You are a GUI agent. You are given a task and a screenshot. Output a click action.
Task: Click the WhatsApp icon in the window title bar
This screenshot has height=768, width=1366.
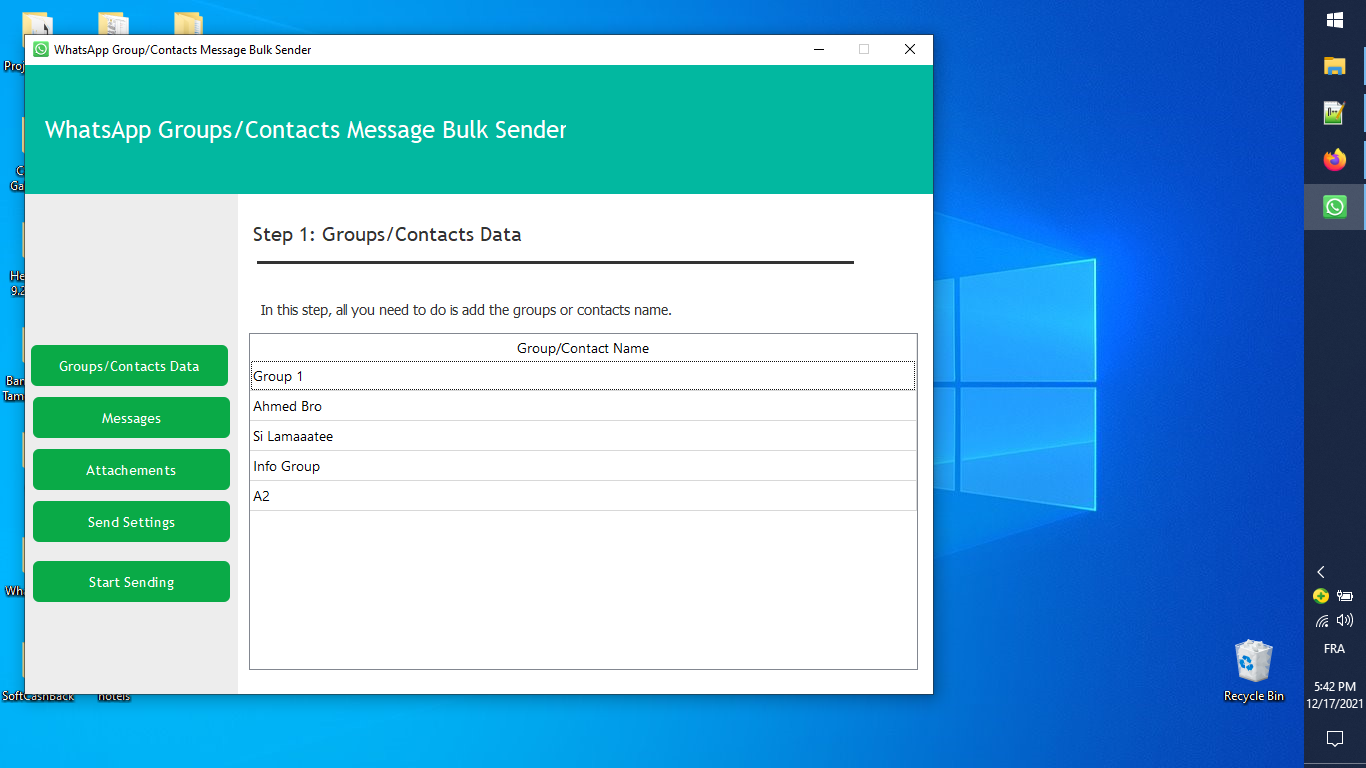point(41,49)
